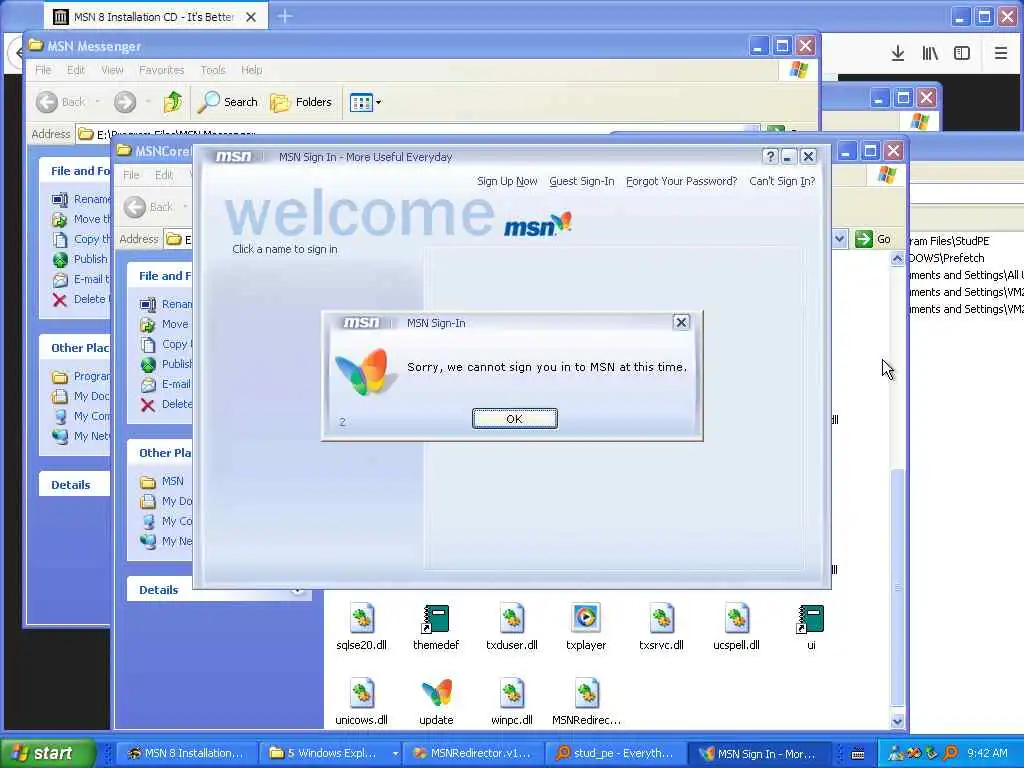The image size is (1024, 768).
Task: Click the scroll down arrow of the file list
Action: pos(897,721)
